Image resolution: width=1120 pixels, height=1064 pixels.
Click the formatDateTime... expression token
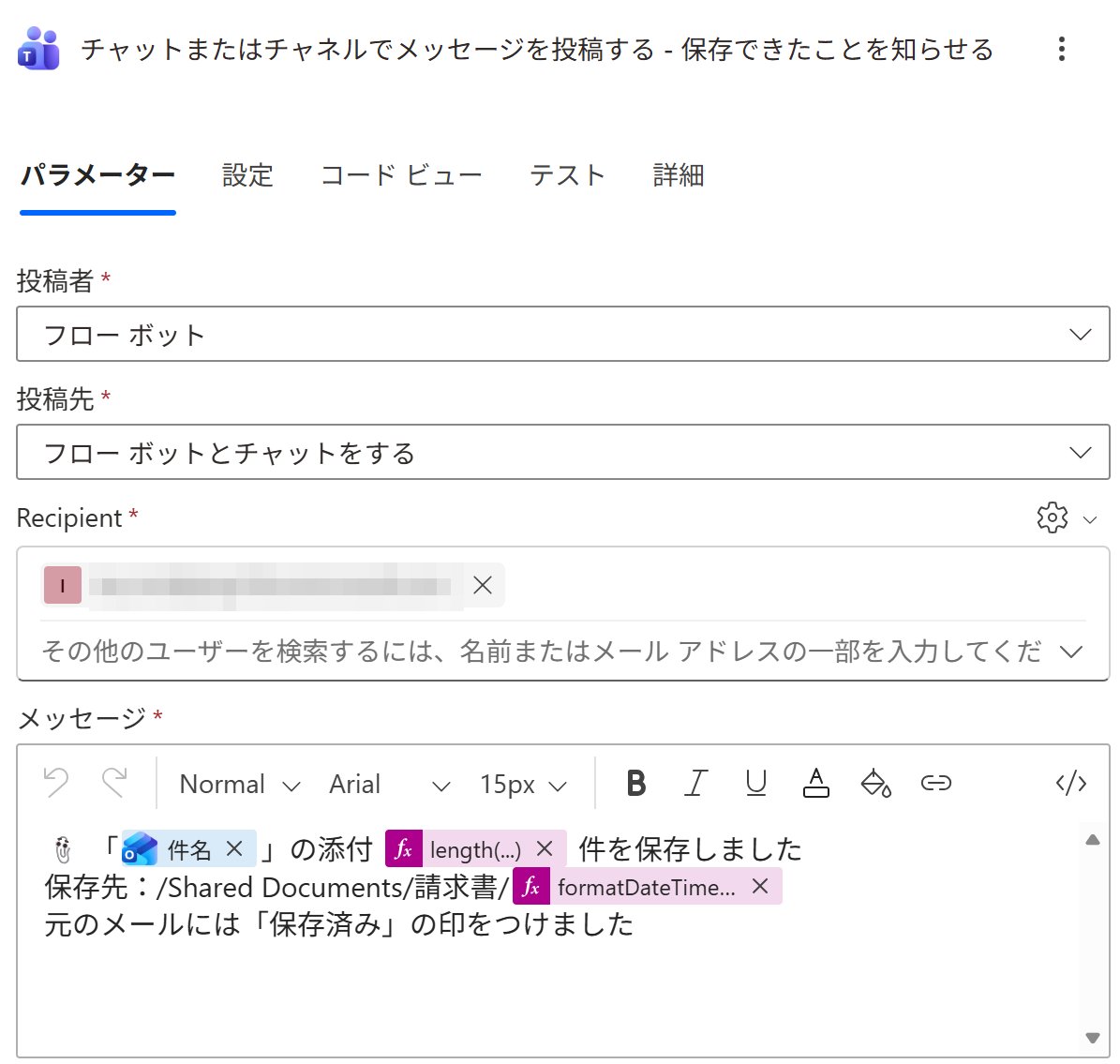click(647, 887)
